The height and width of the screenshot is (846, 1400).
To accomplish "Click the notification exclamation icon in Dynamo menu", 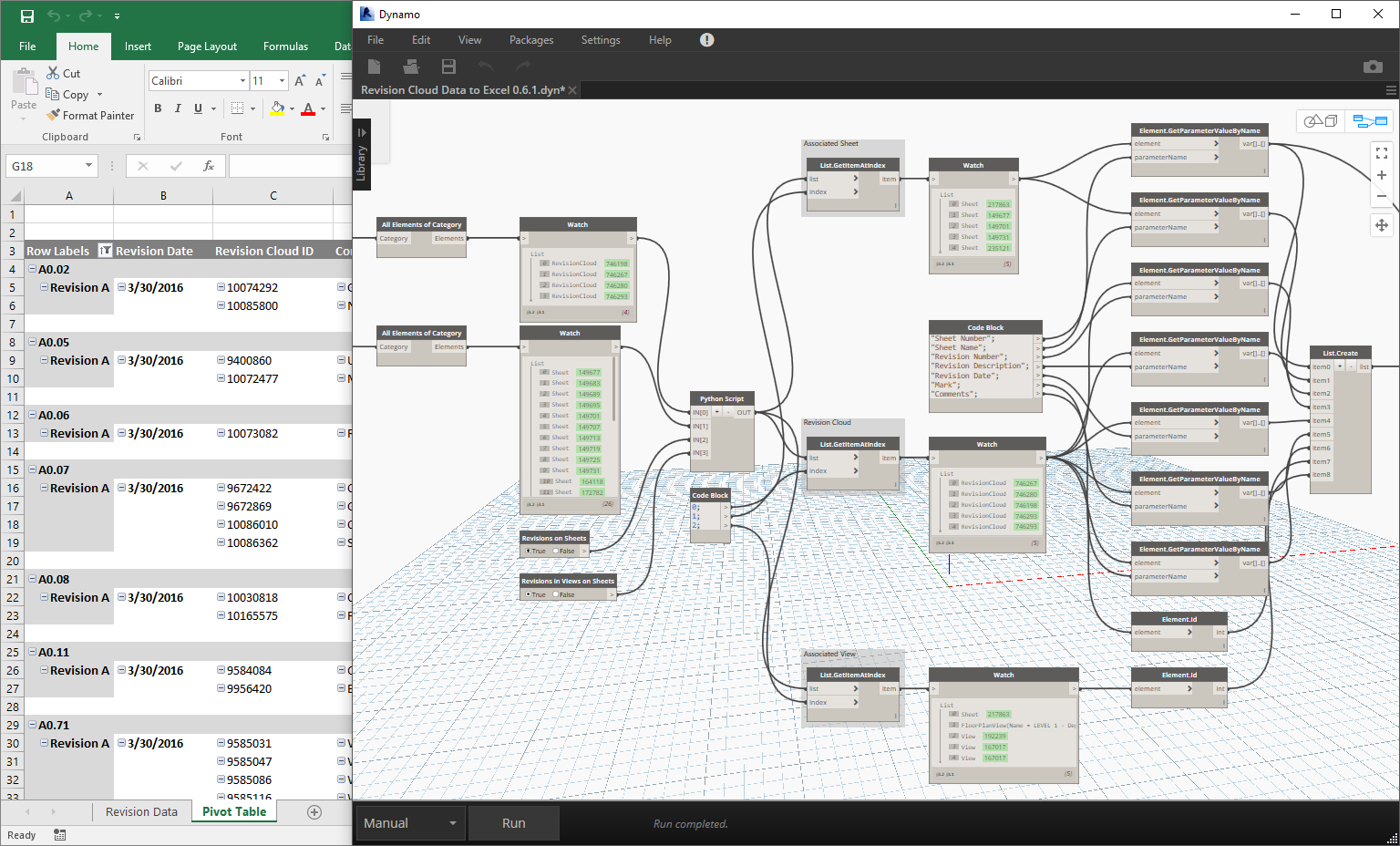I will (707, 40).
